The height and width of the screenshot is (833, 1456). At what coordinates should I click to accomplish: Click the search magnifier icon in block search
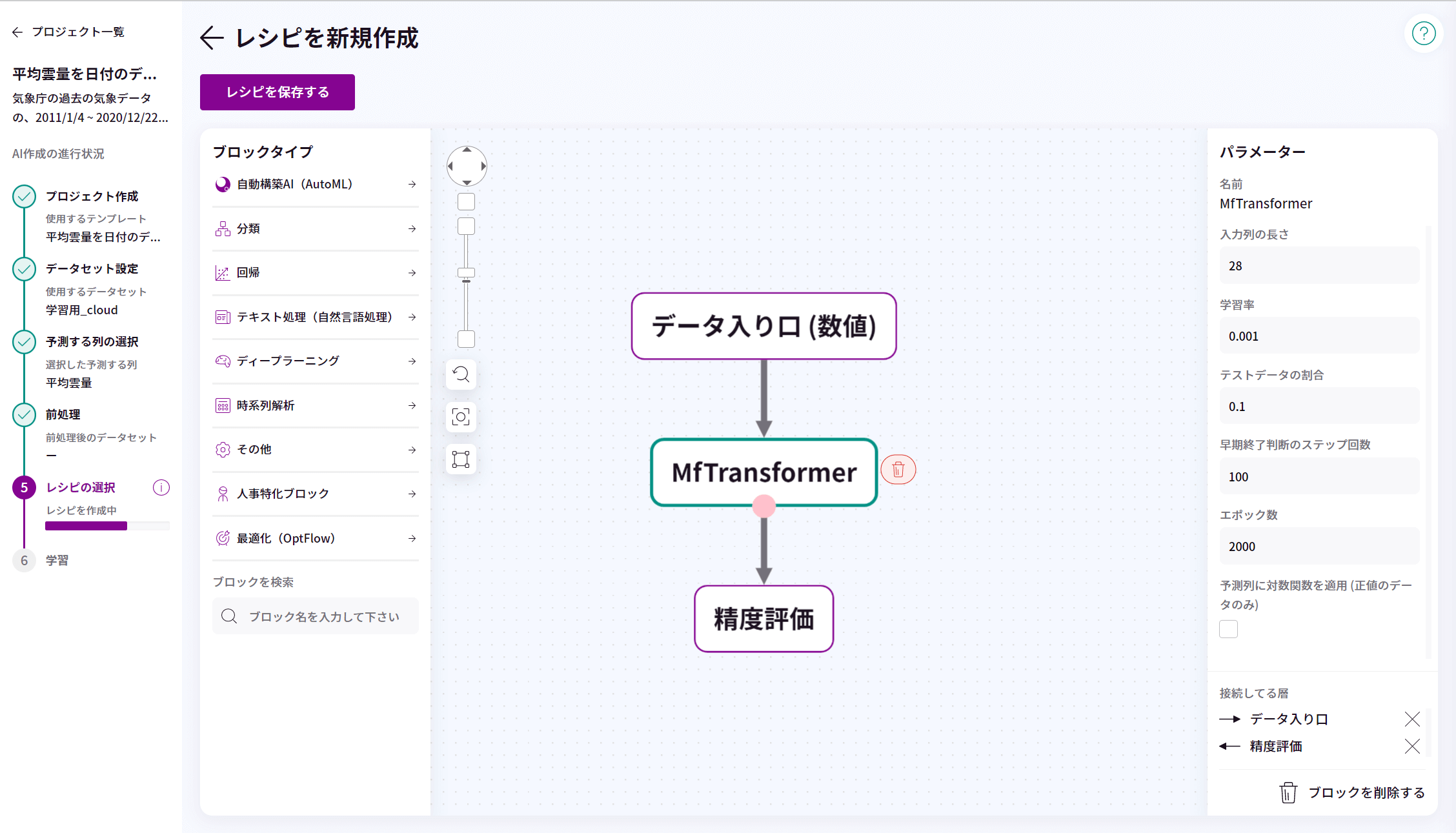[x=229, y=616]
